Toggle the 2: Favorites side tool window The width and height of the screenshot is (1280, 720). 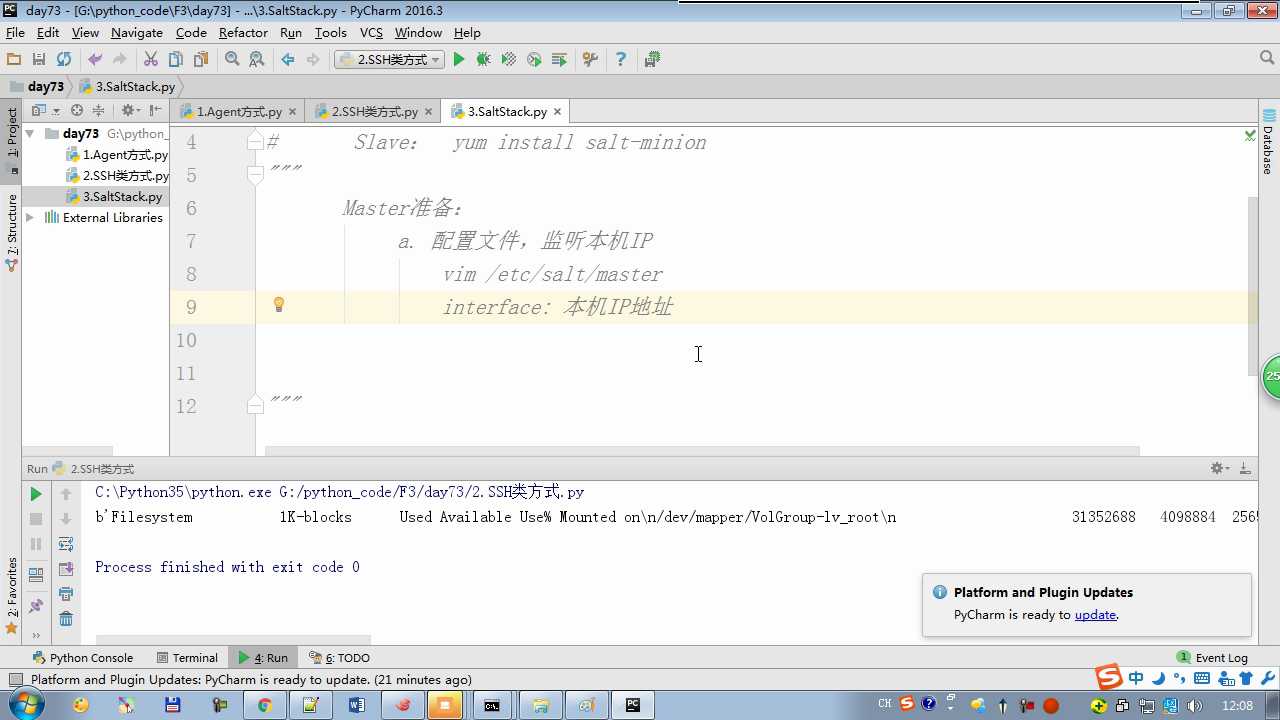pos(12,595)
